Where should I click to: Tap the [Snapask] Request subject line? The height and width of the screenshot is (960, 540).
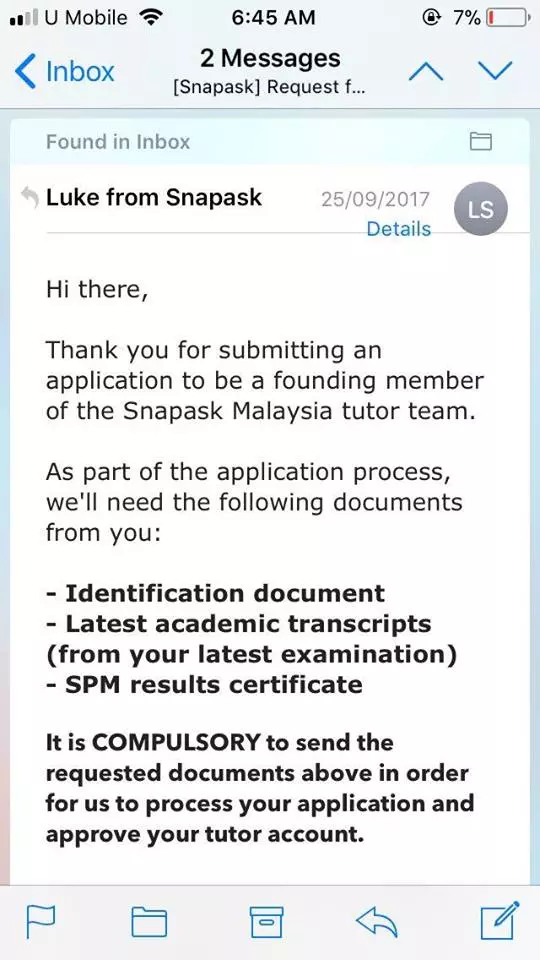pyautogui.click(x=270, y=87)
